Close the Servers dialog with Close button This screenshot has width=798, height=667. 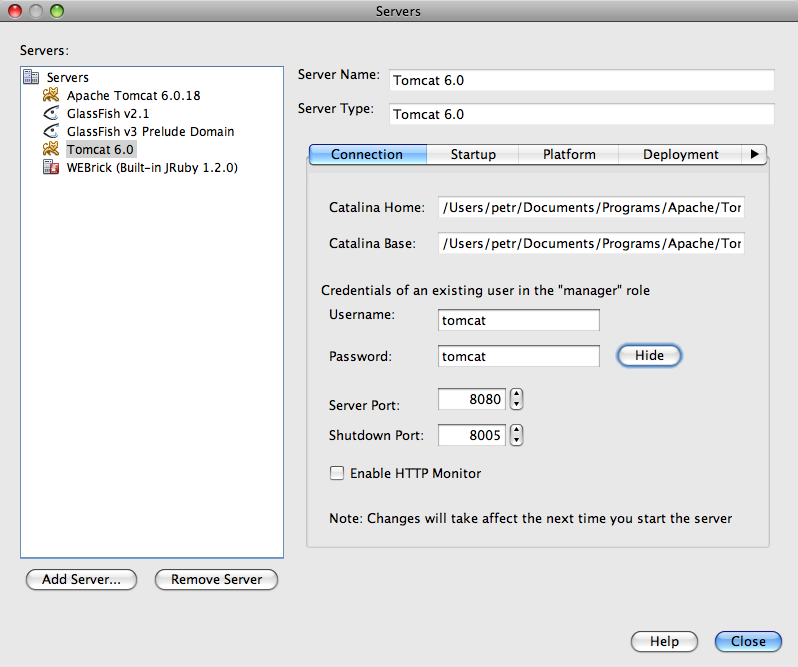point(748,642)
